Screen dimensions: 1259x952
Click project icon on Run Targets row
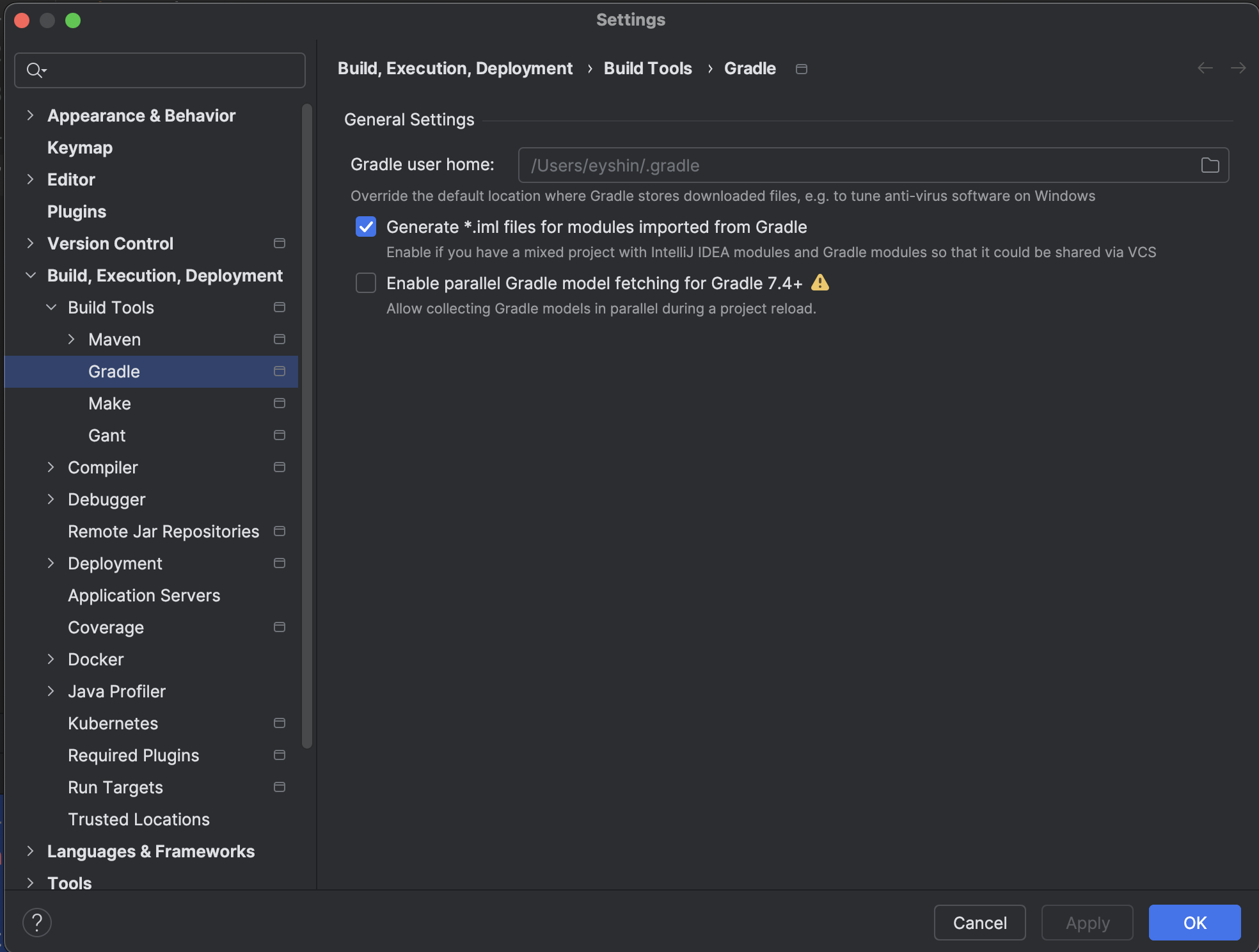point(280,787)
